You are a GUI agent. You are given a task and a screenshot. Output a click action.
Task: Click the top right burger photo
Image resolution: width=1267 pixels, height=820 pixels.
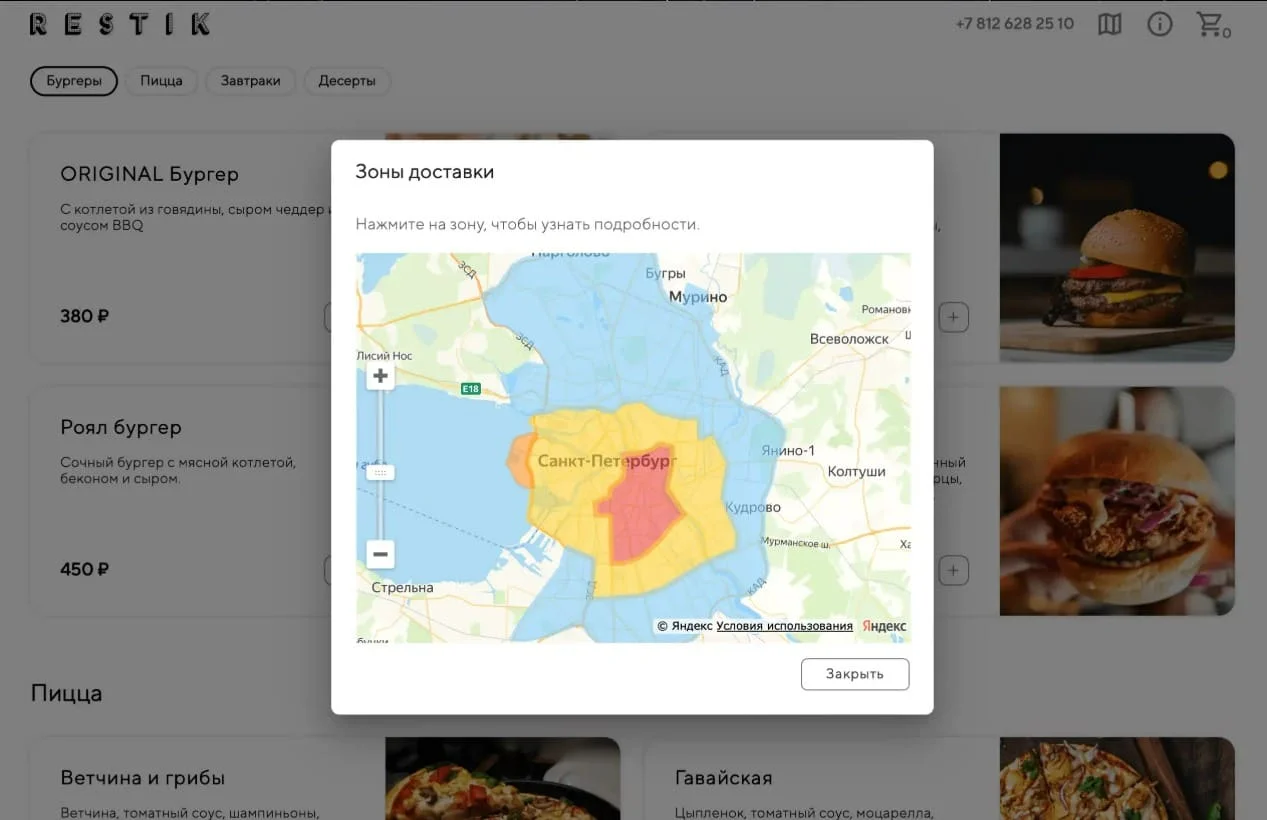coord(1117,248)
